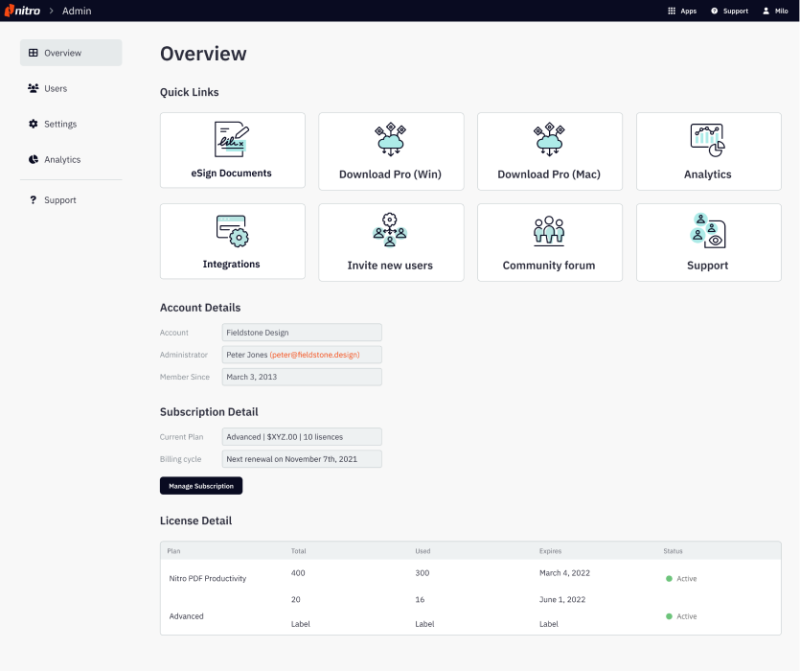Click the total value 20
The height and width of the screenshot is (671, 800).
(x=296, y=600)
